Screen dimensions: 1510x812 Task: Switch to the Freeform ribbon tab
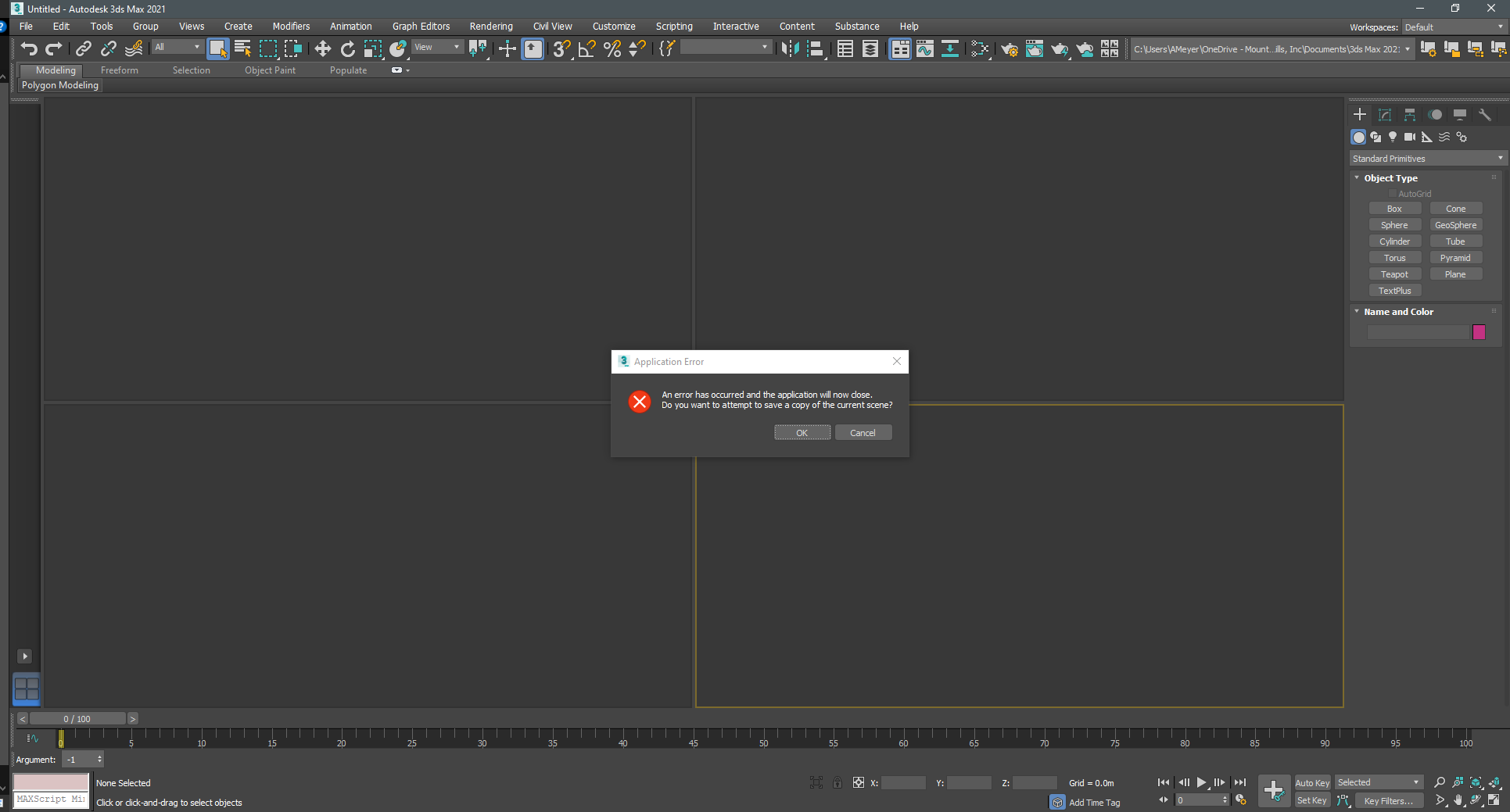tap(119, 70)
